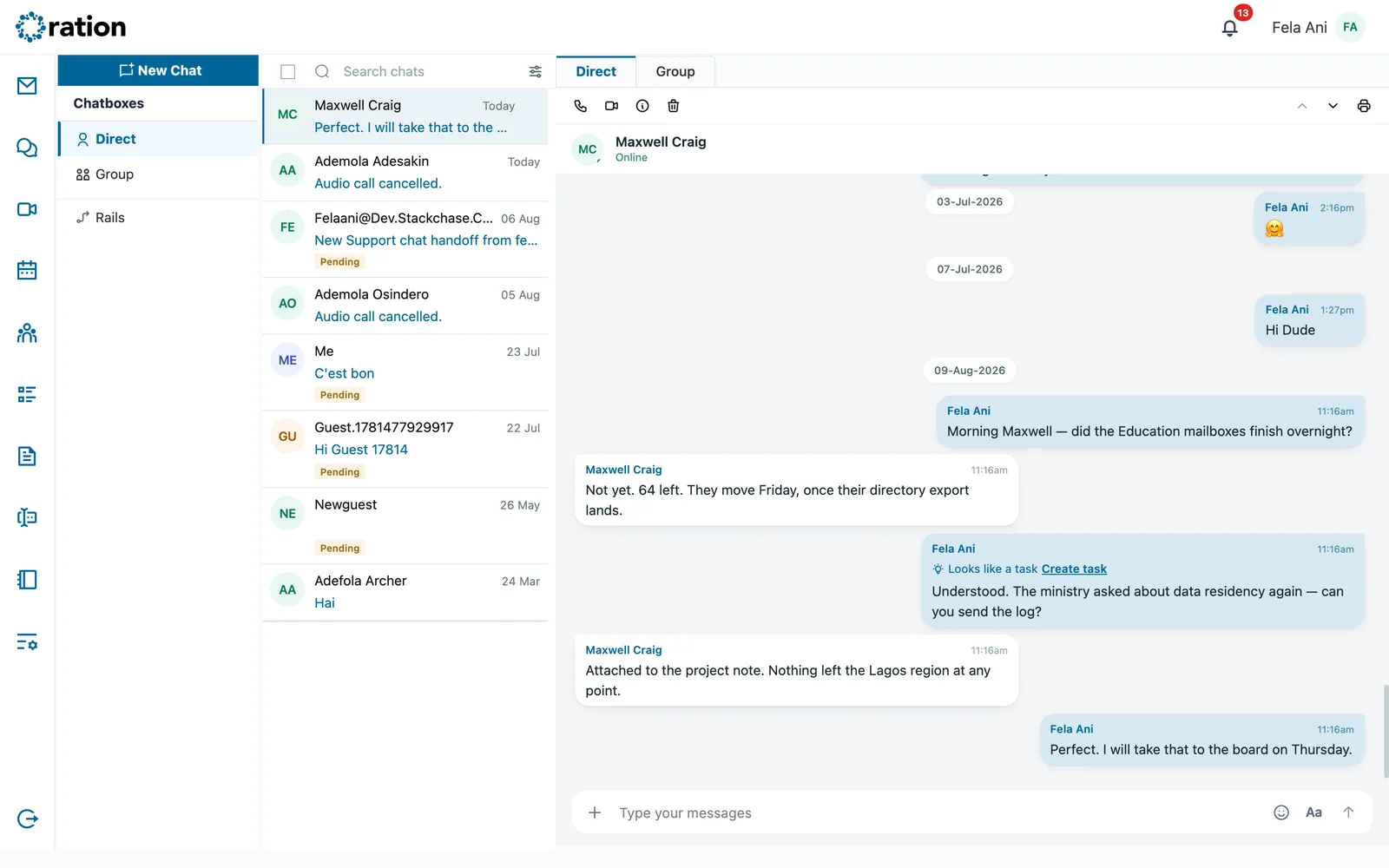Click message 'Attached to the project note'

click(x=796, y=671)
